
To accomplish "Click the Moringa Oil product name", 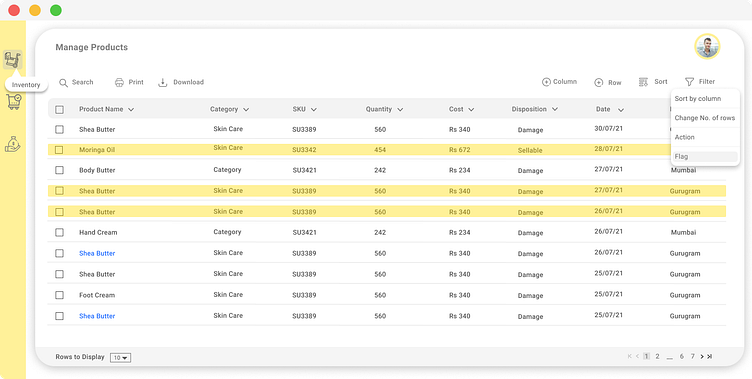I will click(x=97, y=150).
